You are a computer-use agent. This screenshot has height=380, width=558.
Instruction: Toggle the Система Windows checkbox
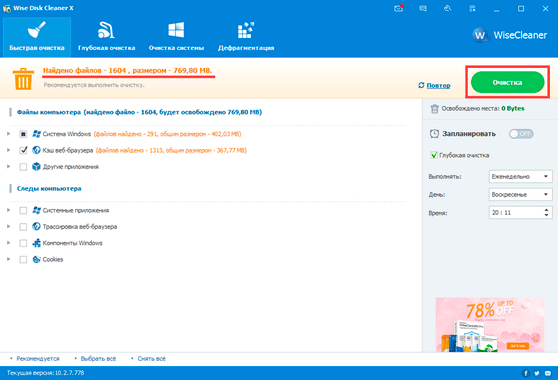[23, 134]
